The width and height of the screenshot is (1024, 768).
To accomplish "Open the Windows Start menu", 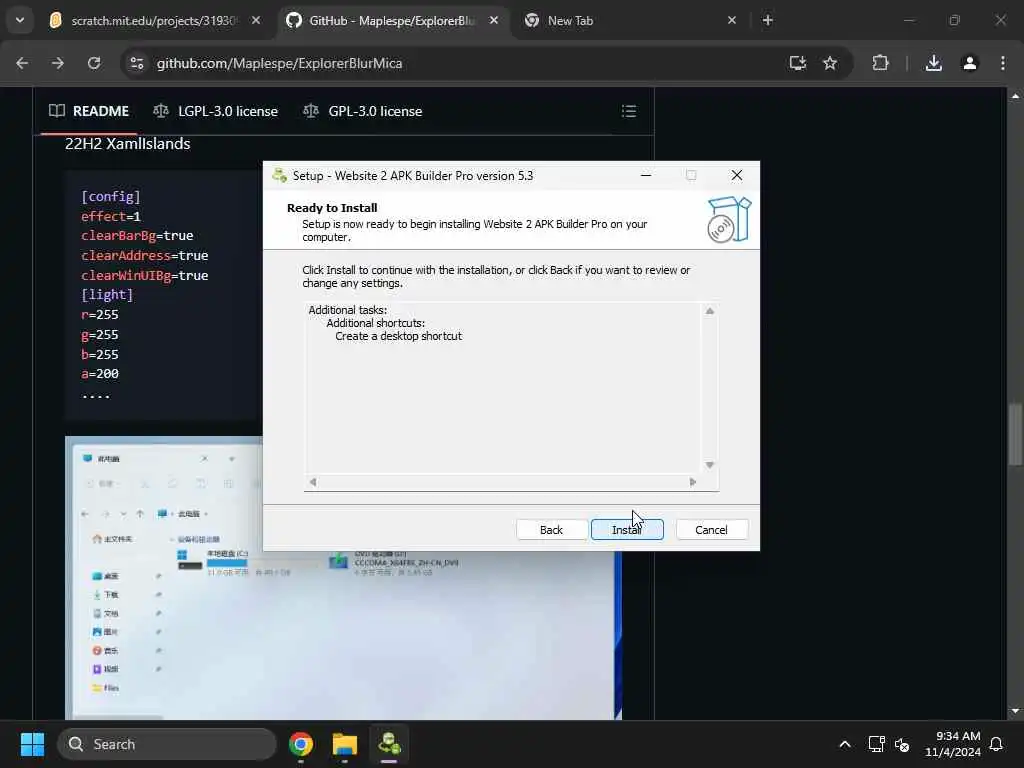I will click(x=32, y=744).
